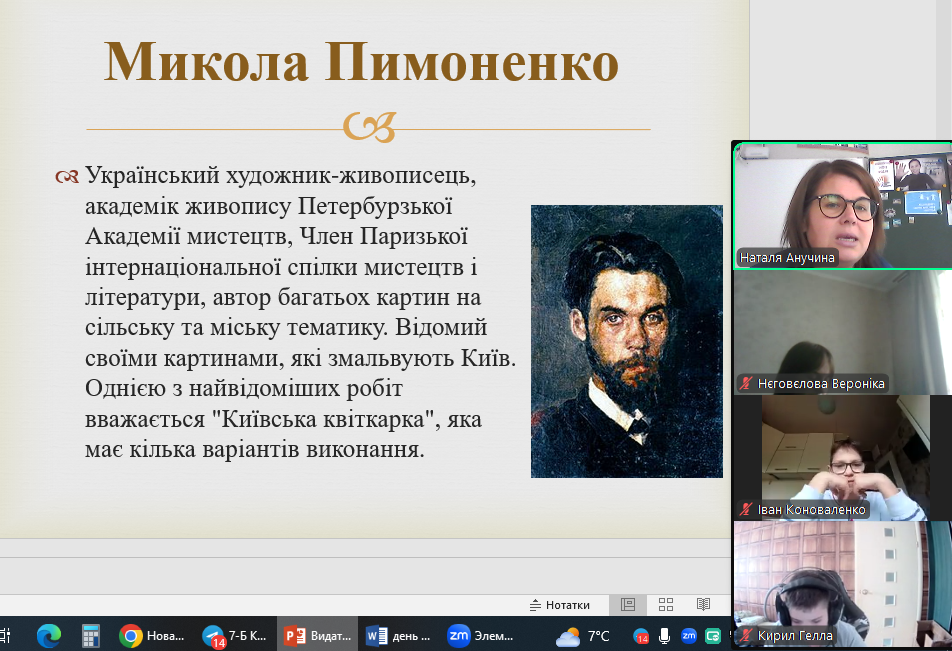
Task: Select Кирил Гелла video tile
Action: (843, 584)
